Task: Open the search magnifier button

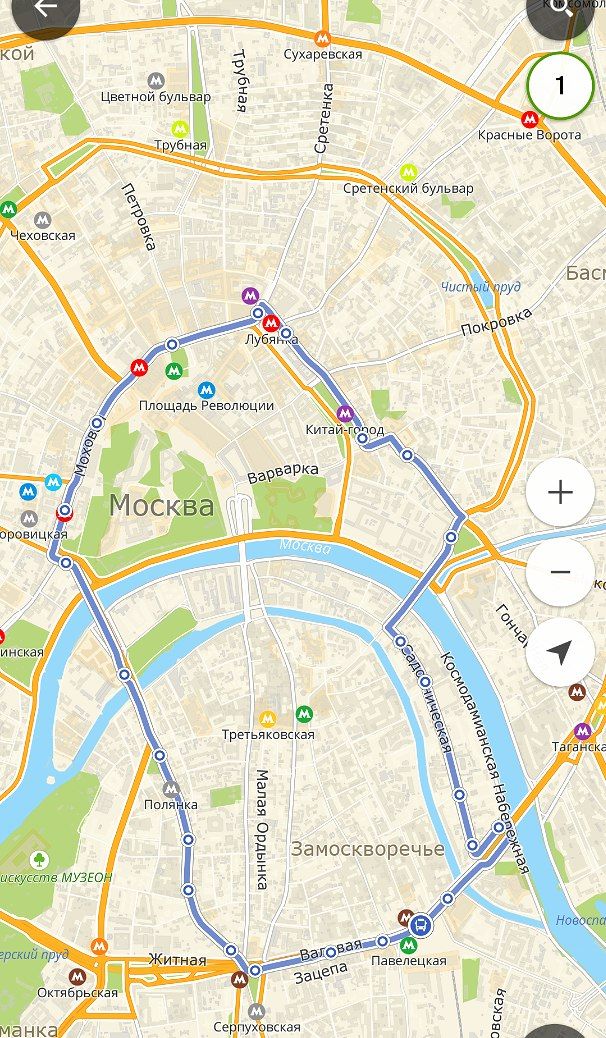Action: 560,9
